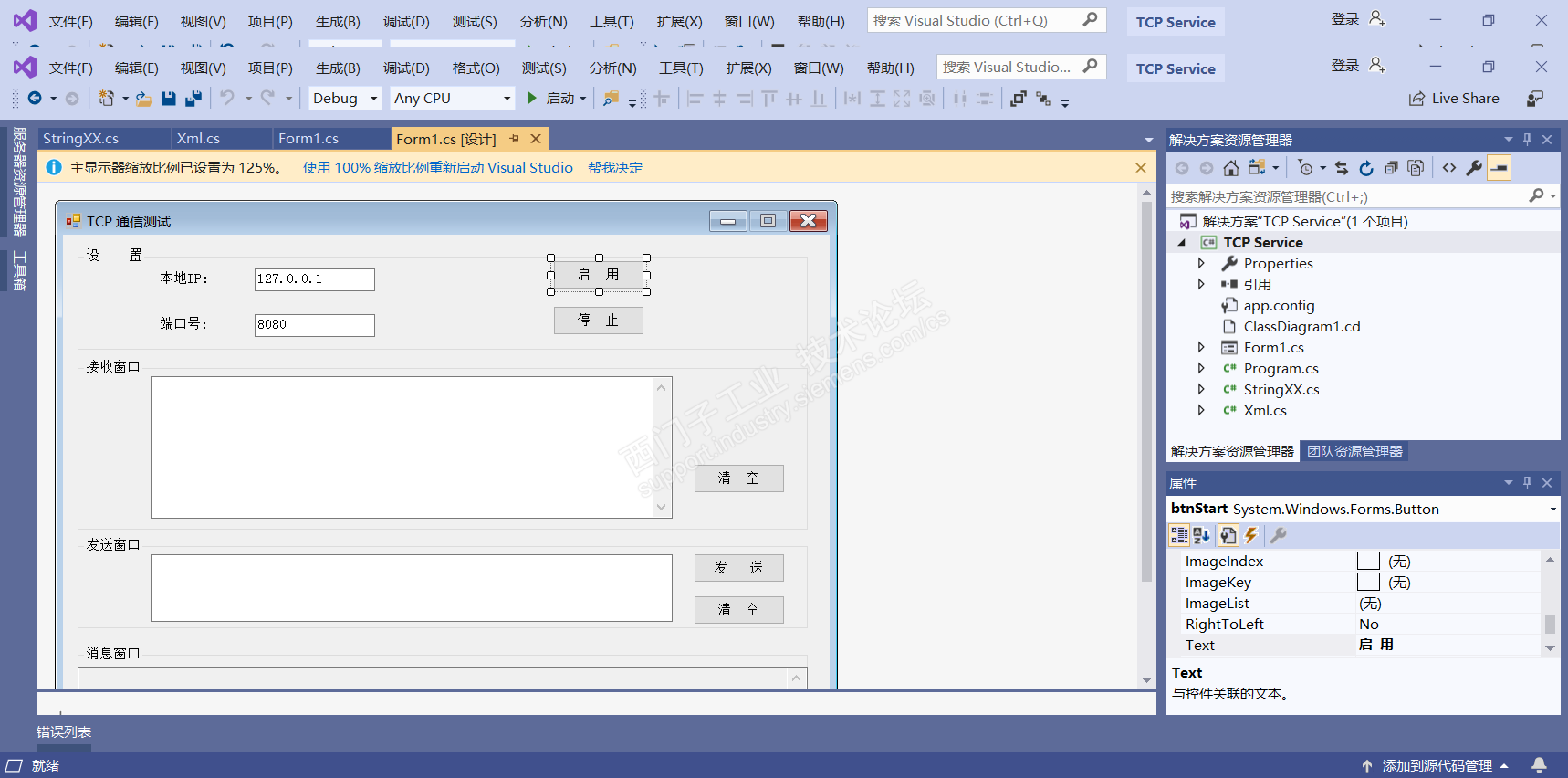Expand the 引用 references node

point(1201,285)
